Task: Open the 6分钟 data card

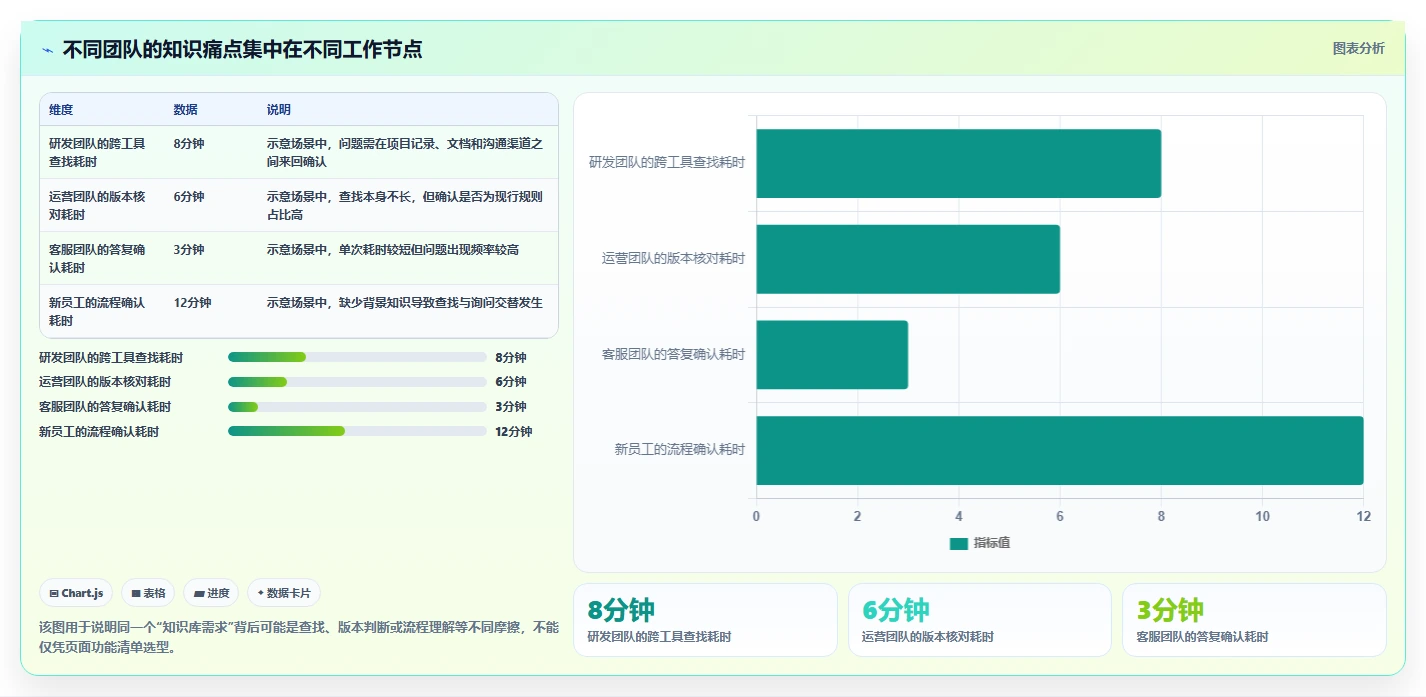Action: click(980, 620)
